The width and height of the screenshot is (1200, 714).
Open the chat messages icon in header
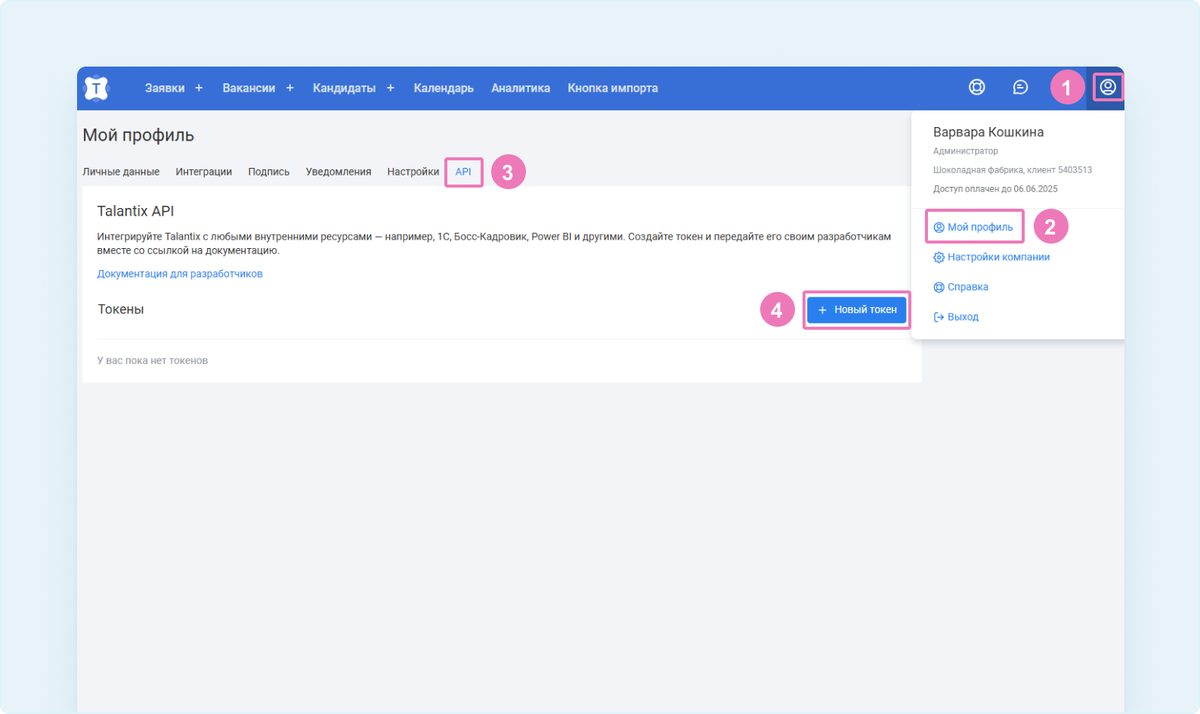(1020, 87)
